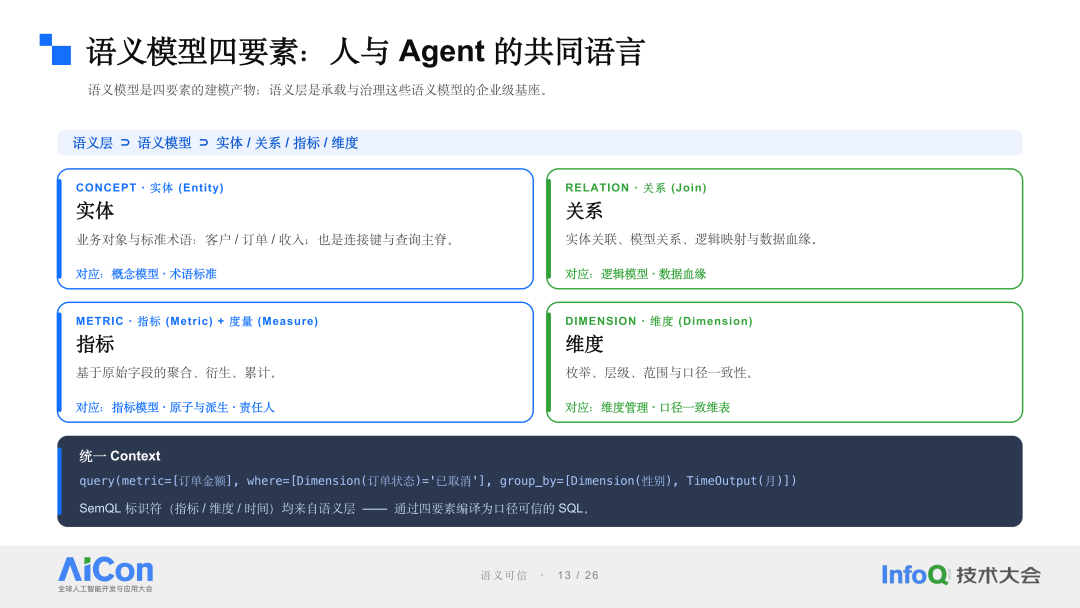The width and height of the screenshot is (1080, 608).
Task: Click the footer text 语义可信 · 13 / 26
Action: tap(539, 575)
